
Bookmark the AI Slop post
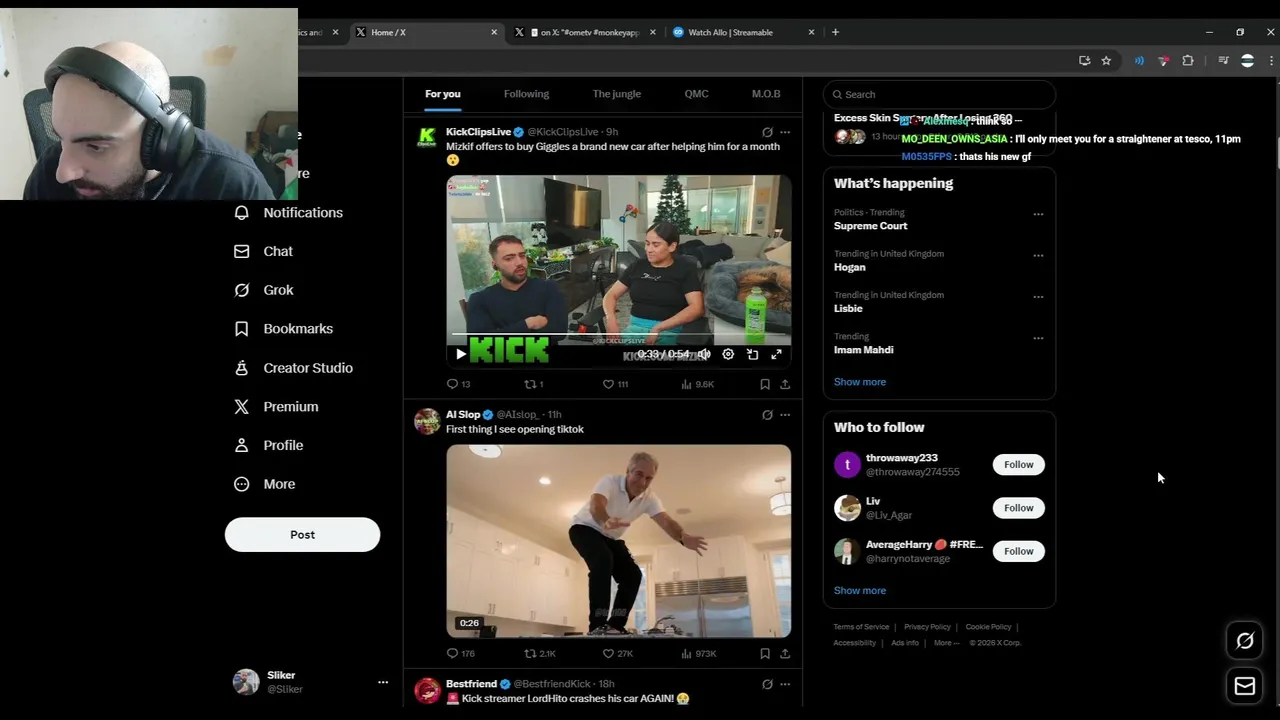(x=765, y=654)
